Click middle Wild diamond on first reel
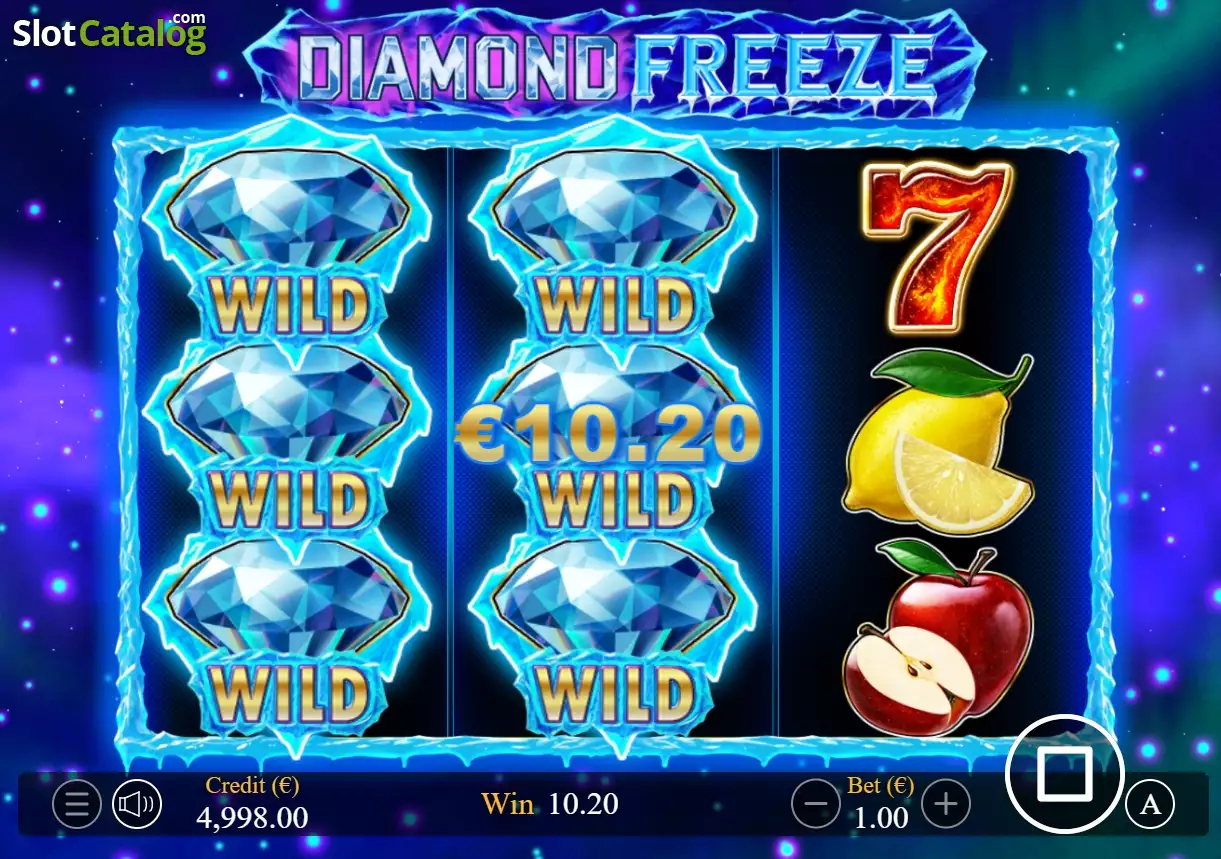The image size is (1221, 859). (288, 440)
